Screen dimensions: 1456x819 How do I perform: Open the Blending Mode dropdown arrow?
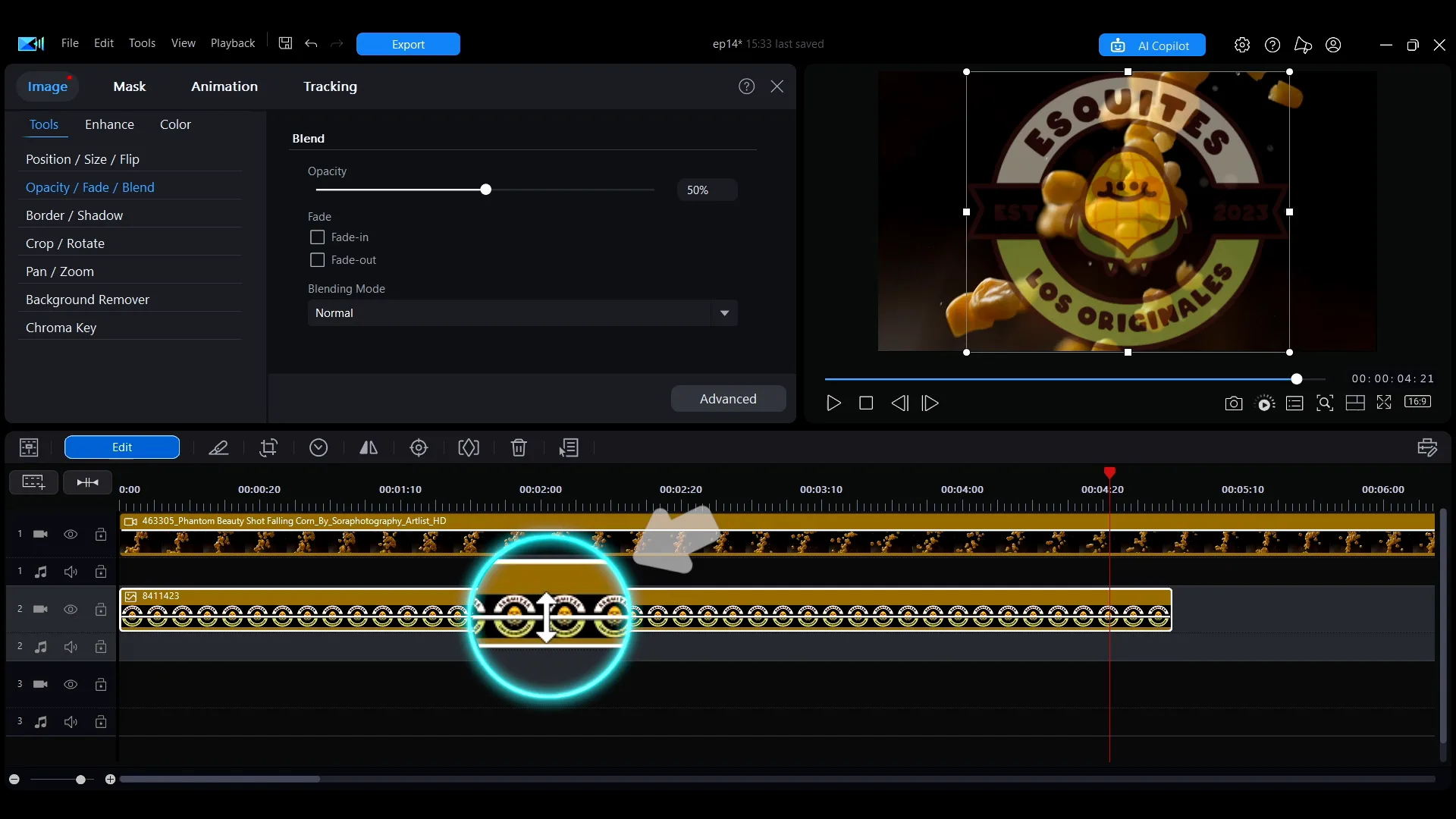pyautogui.click(x=724, y=313)
